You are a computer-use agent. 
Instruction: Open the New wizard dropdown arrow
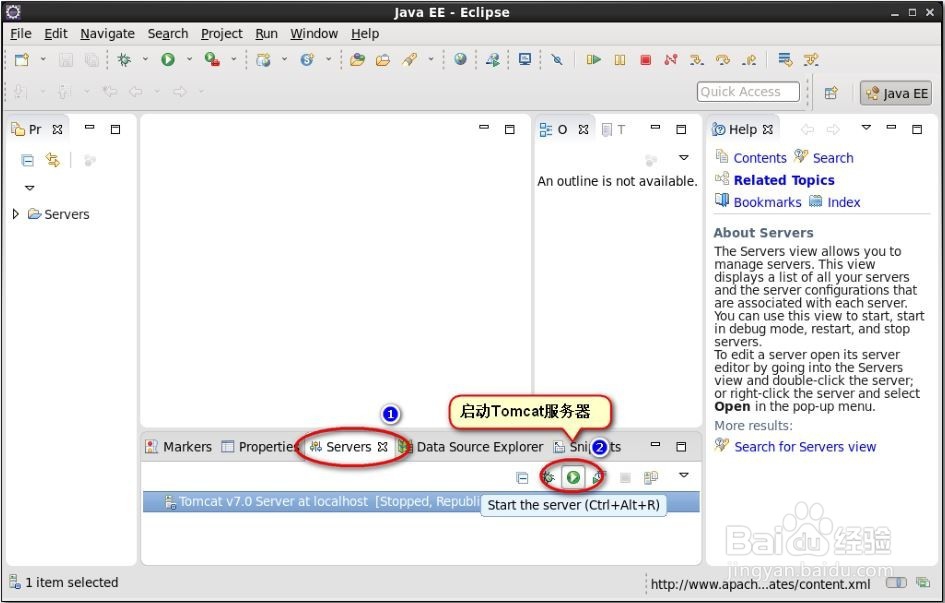point(43,59)
